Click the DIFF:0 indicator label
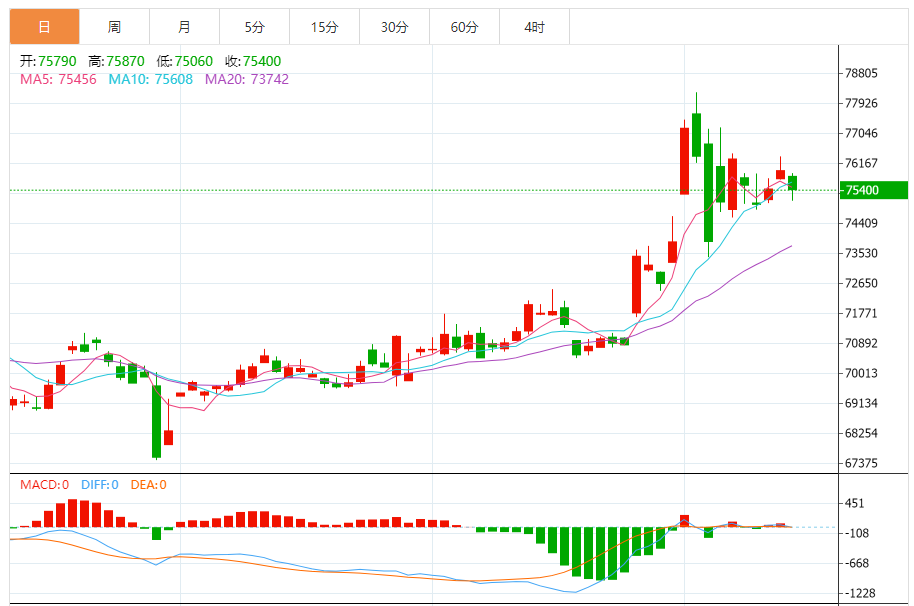Screen dimensions: 914x606 click(x=100, y=485)
